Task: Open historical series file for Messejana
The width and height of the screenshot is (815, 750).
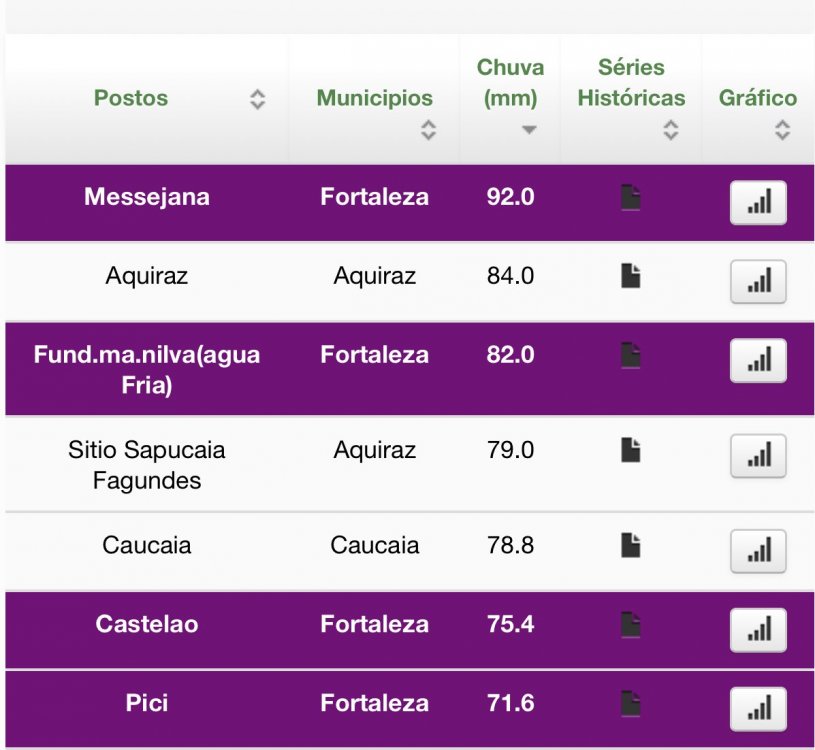Action: point(630,197)
